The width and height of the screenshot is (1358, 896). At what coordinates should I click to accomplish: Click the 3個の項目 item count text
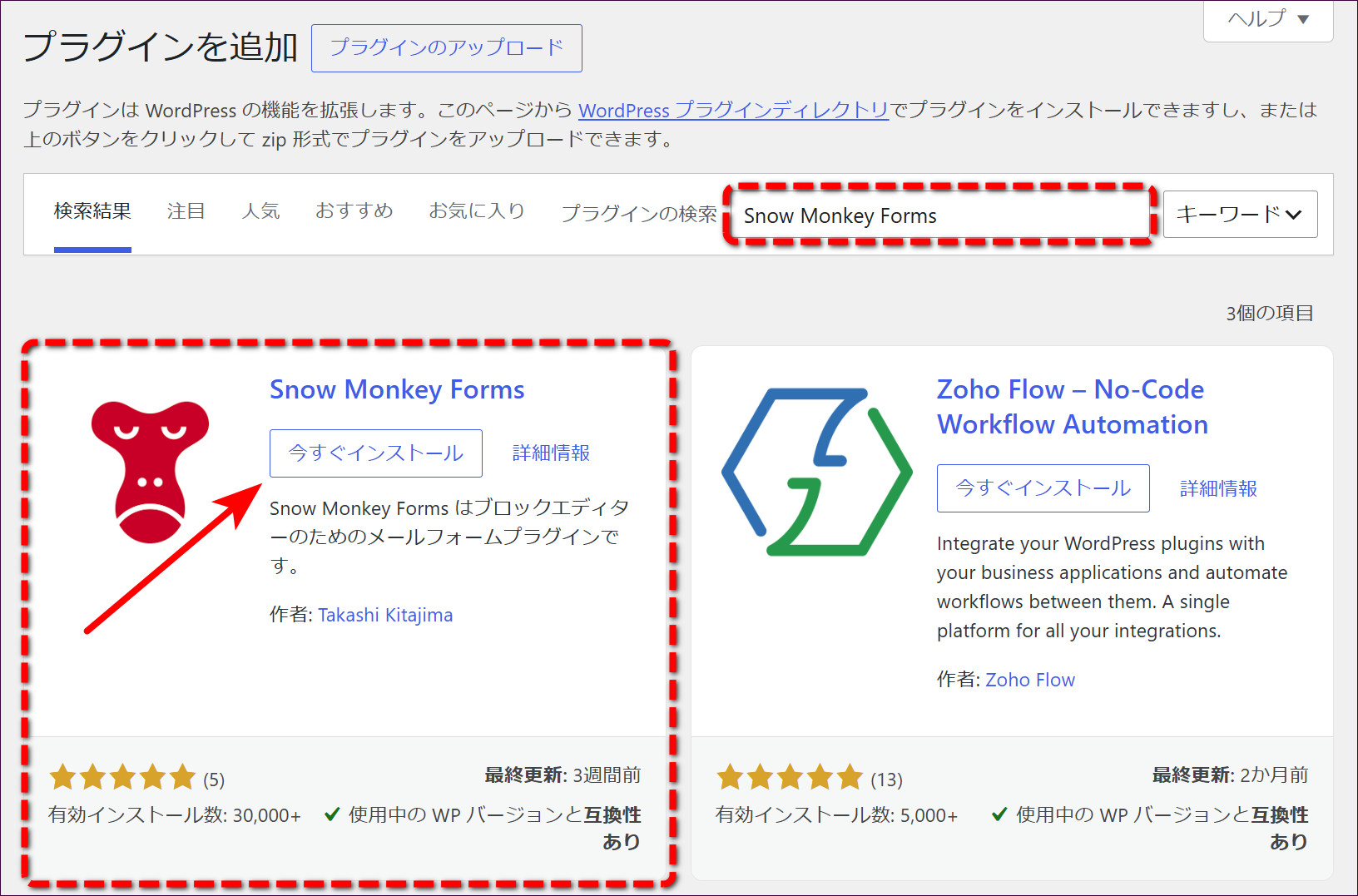click(1269, 314)
